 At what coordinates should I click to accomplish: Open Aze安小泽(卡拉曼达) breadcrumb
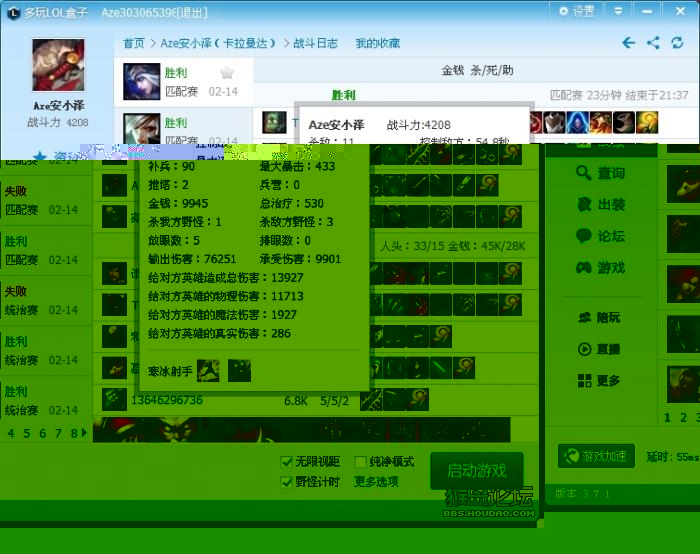tap(217, 43)
